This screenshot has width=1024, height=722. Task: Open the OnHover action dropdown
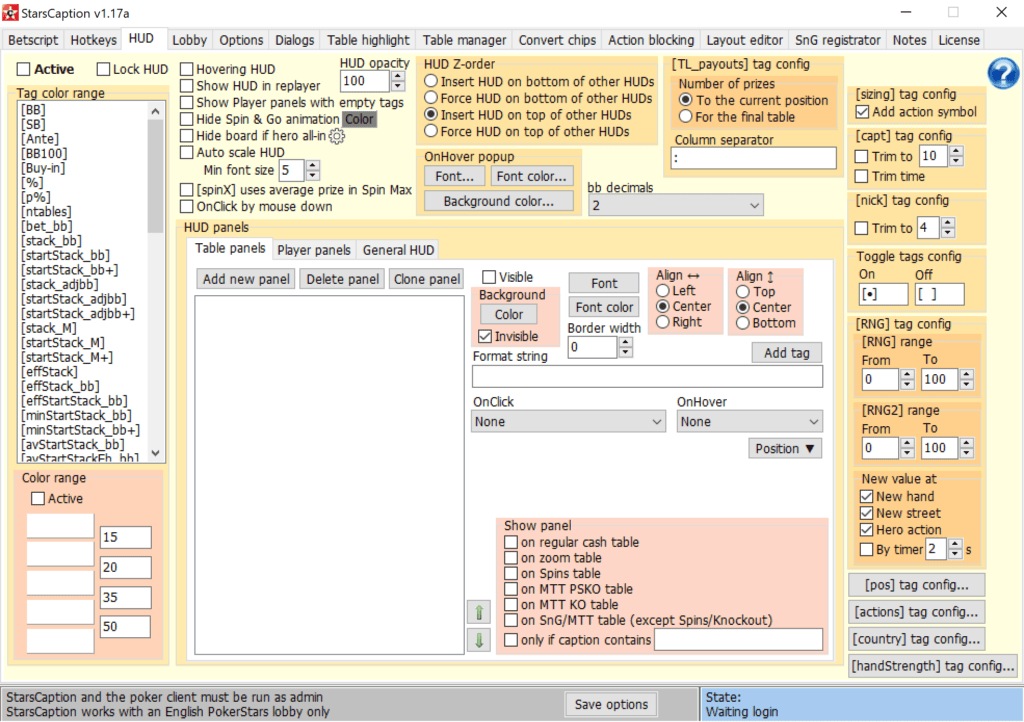[749, 422]
